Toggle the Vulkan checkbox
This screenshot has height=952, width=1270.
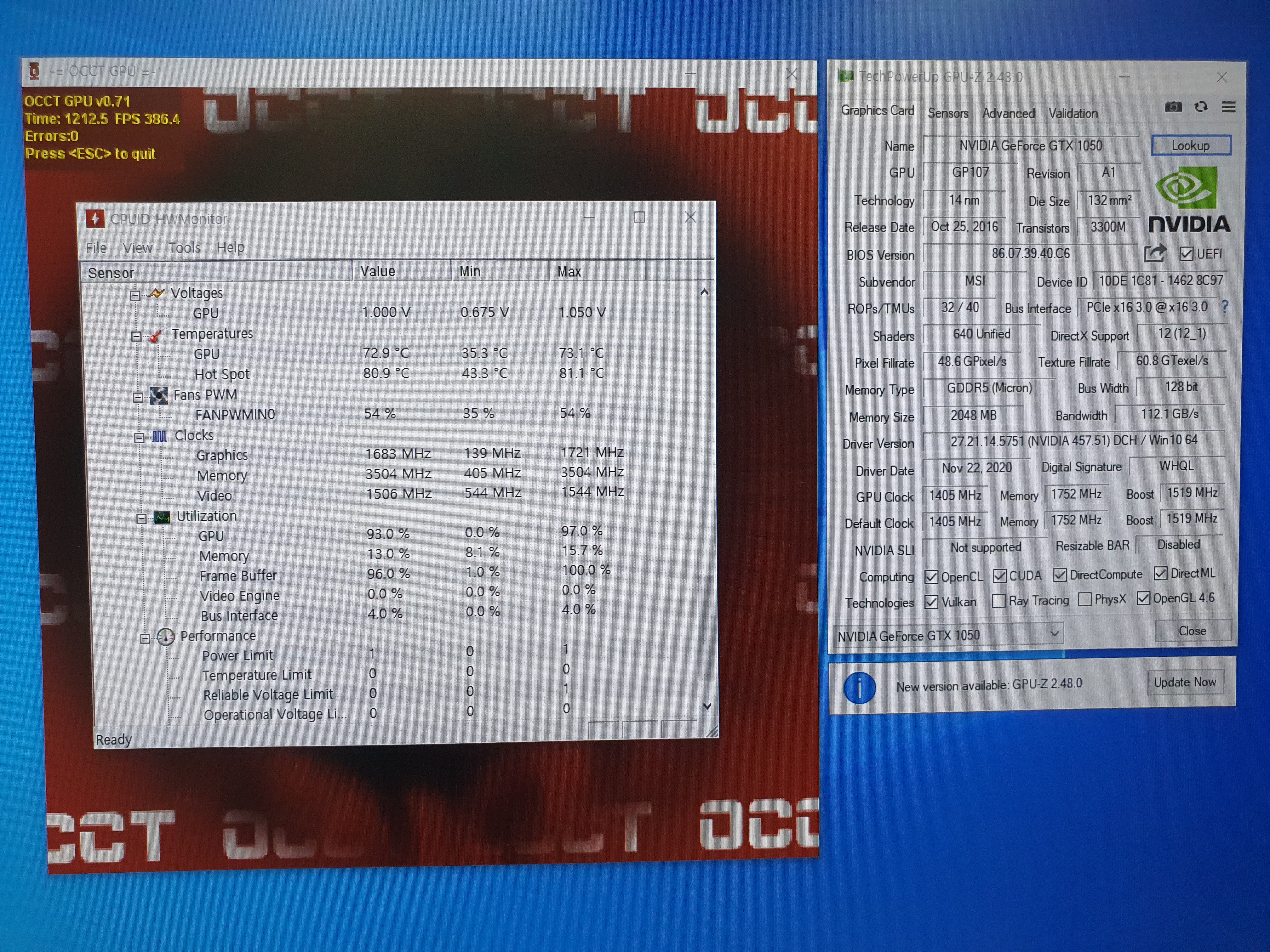coord(931,602)
